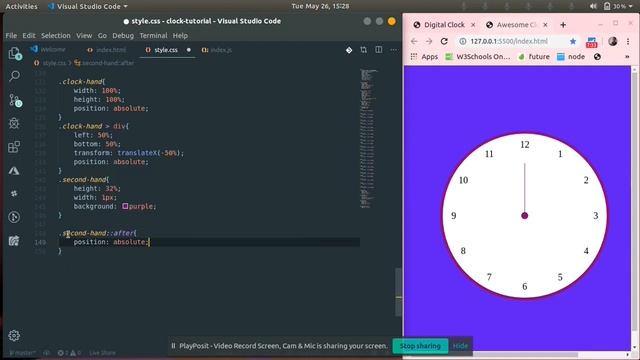Split the editor with the split icon
Image resolution: width=640 pixels, height=360 pixels.
379,50
